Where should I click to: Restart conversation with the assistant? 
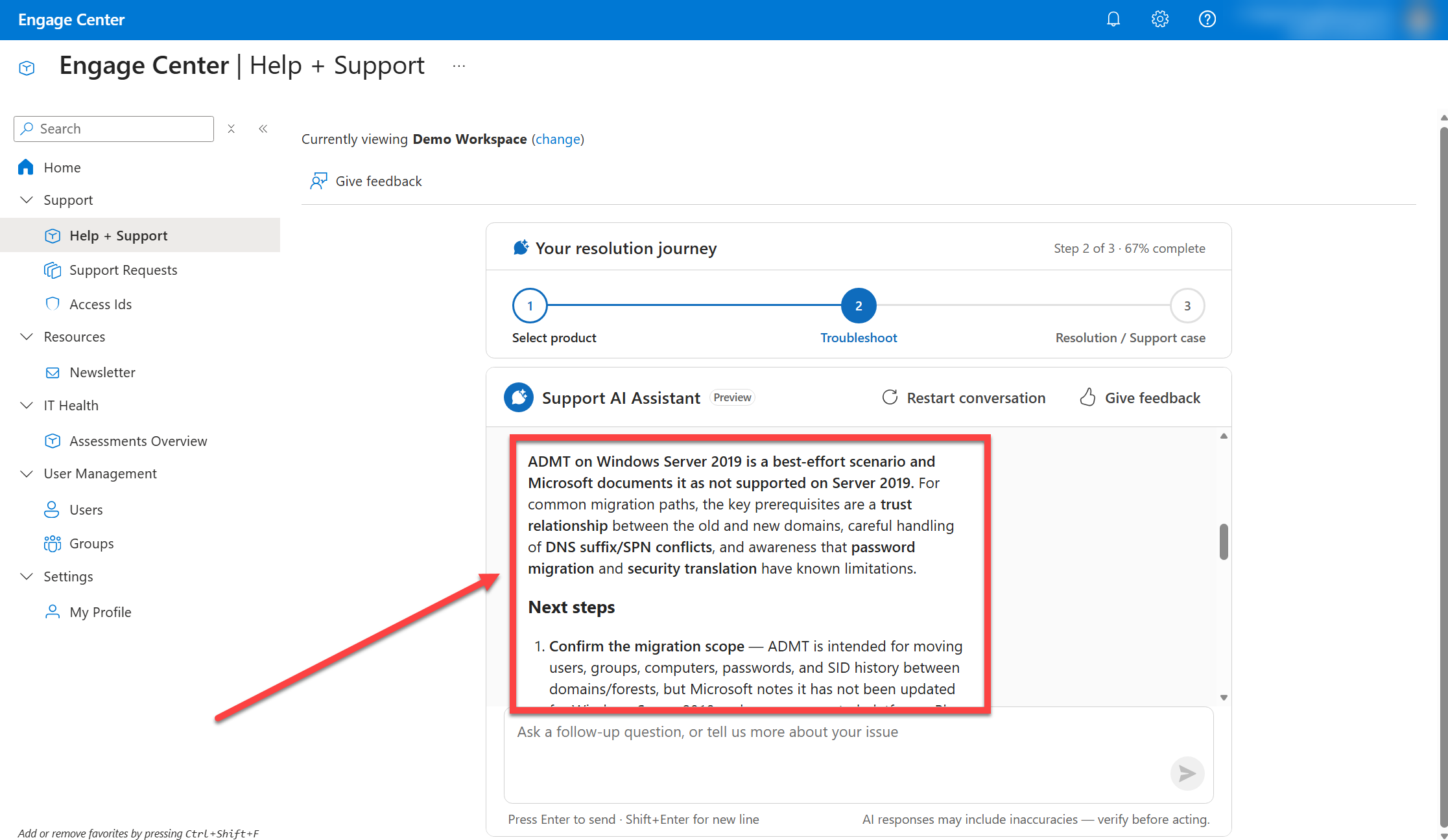[964, 398]
